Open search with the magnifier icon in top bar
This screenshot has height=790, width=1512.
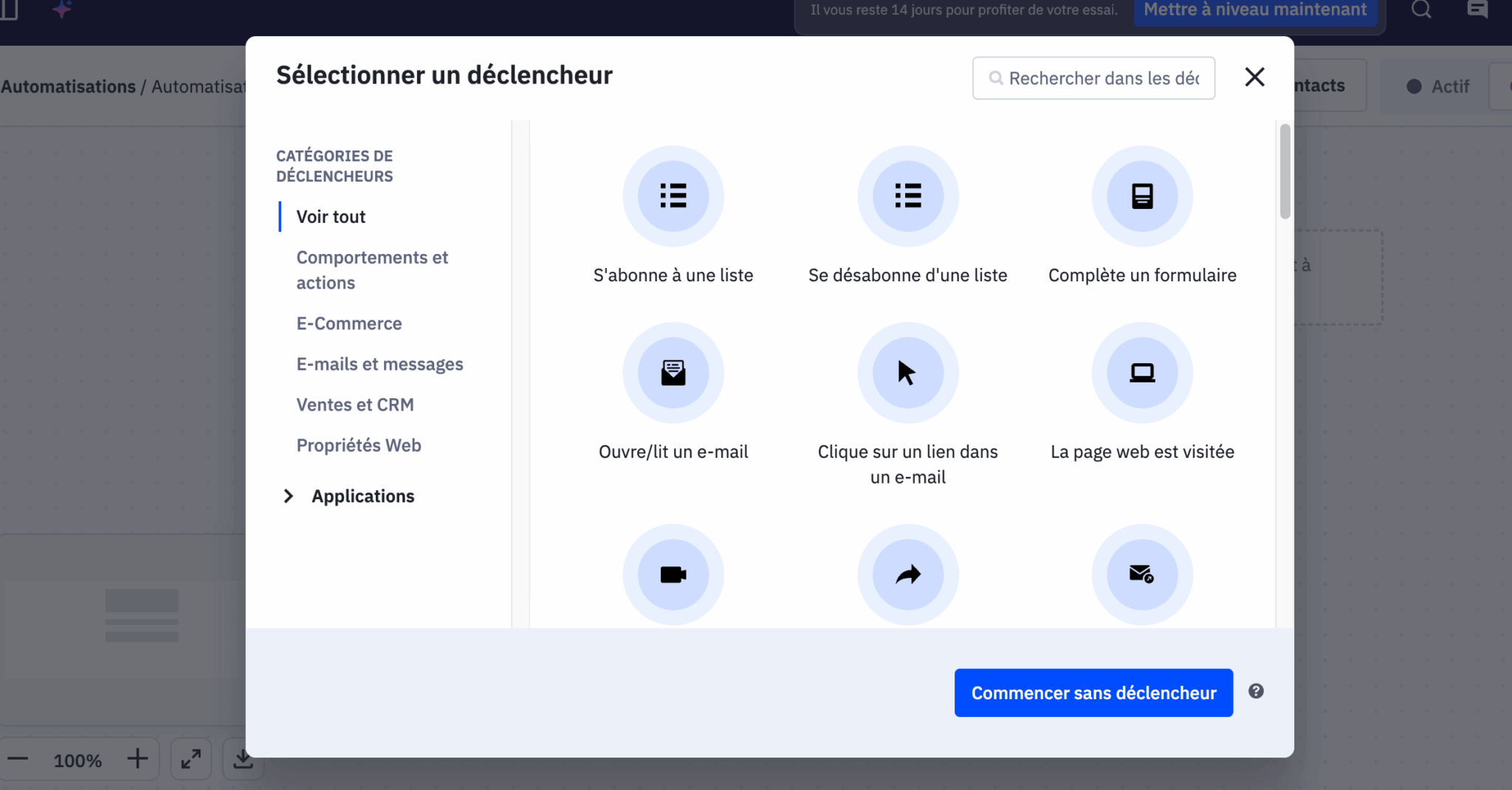point(1422,10)
